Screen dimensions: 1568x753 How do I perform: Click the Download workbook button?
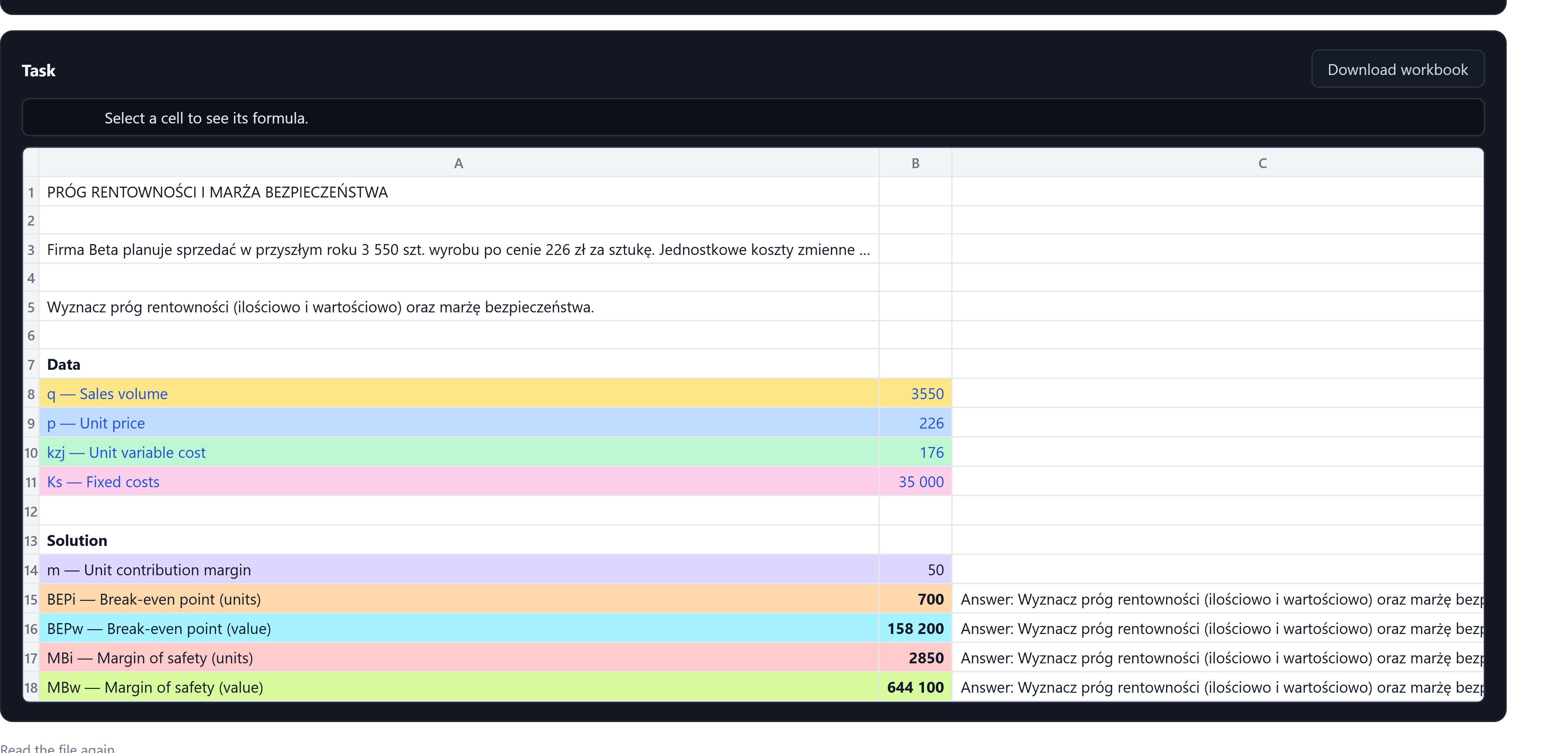1397,69
